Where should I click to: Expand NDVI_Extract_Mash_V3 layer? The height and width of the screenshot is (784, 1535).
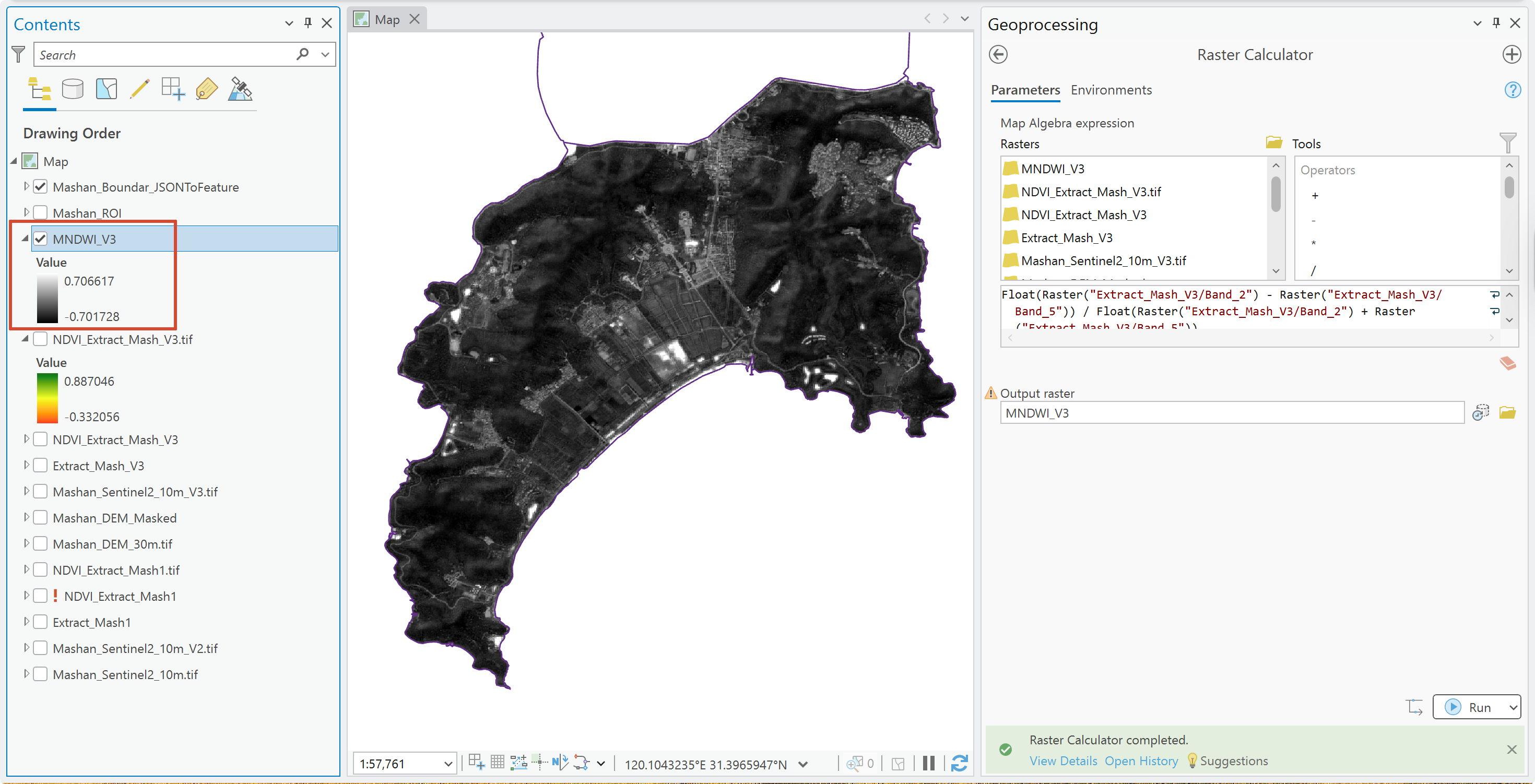tap(26, 439)
